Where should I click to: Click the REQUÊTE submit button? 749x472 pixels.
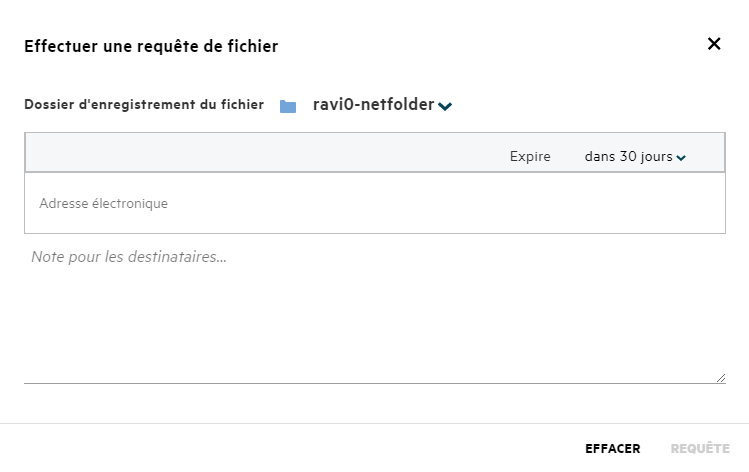700,449
